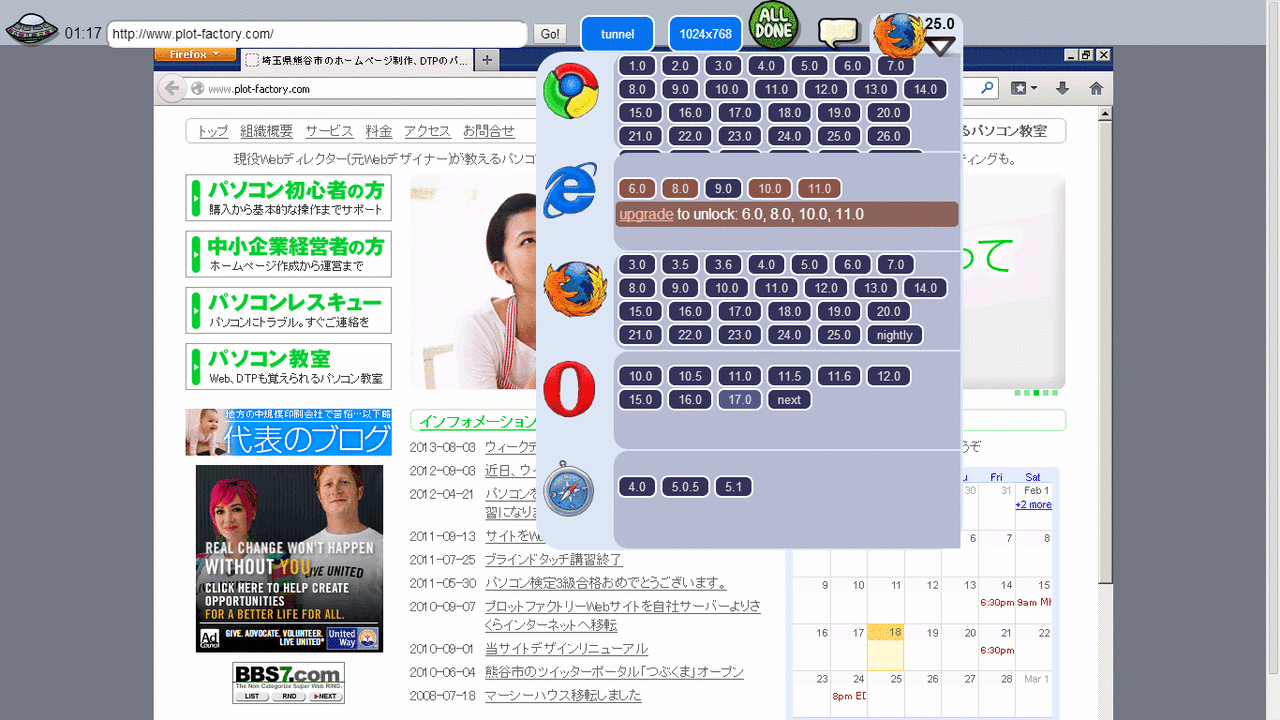Focus the URL field with plot-factory address
Screen dimensions: 1280x720
coord(317,34)
